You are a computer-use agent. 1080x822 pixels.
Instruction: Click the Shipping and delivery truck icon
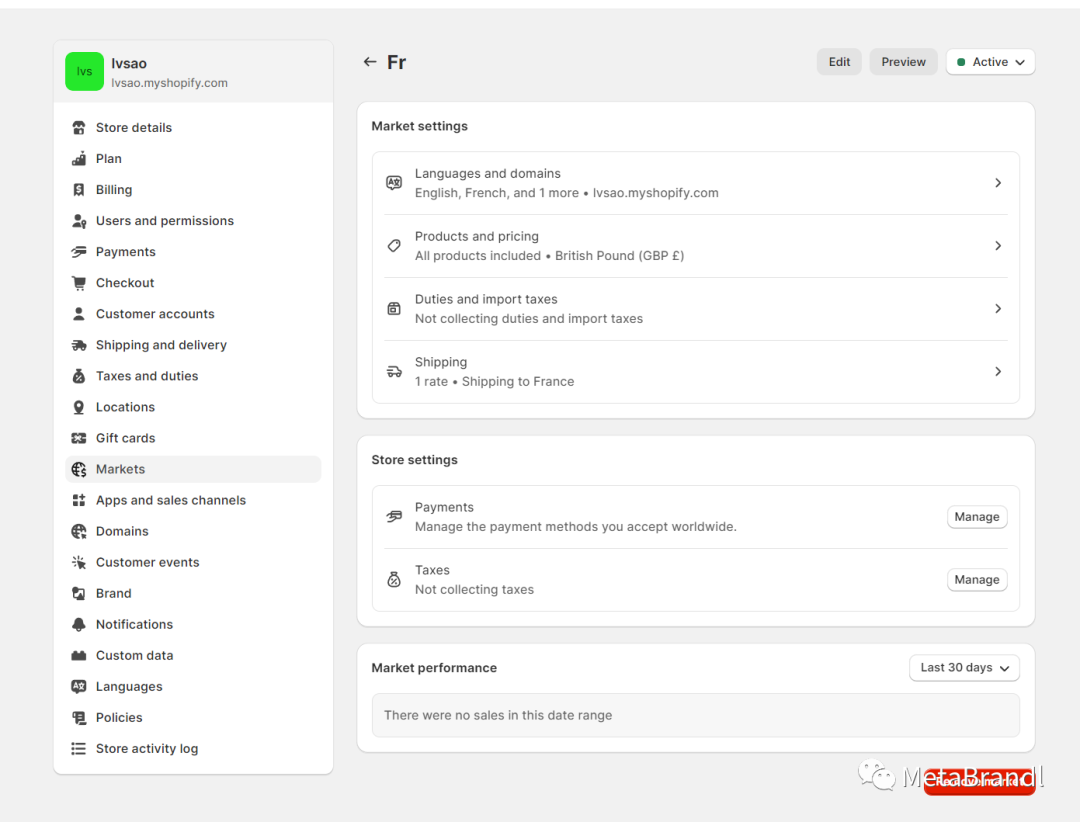(x=79, y=345)
